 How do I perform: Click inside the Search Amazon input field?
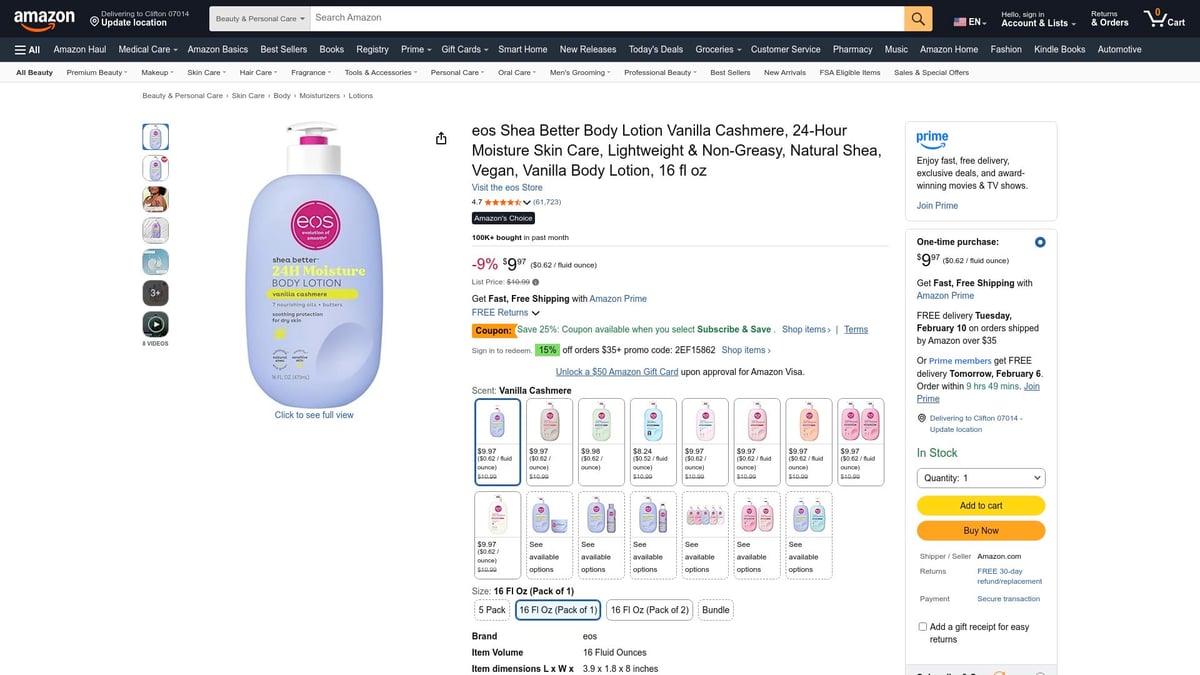600,17
